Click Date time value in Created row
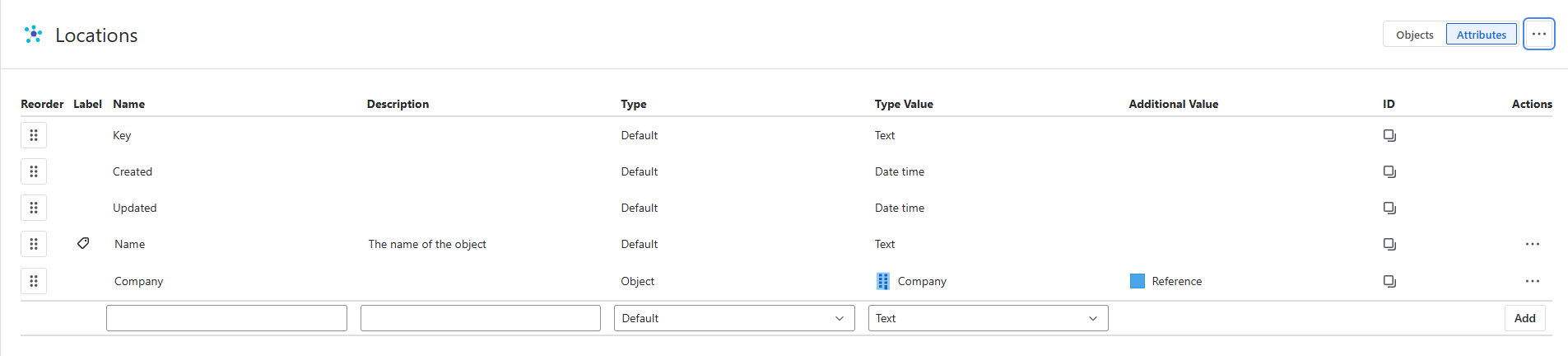 [x=900, y=171]
